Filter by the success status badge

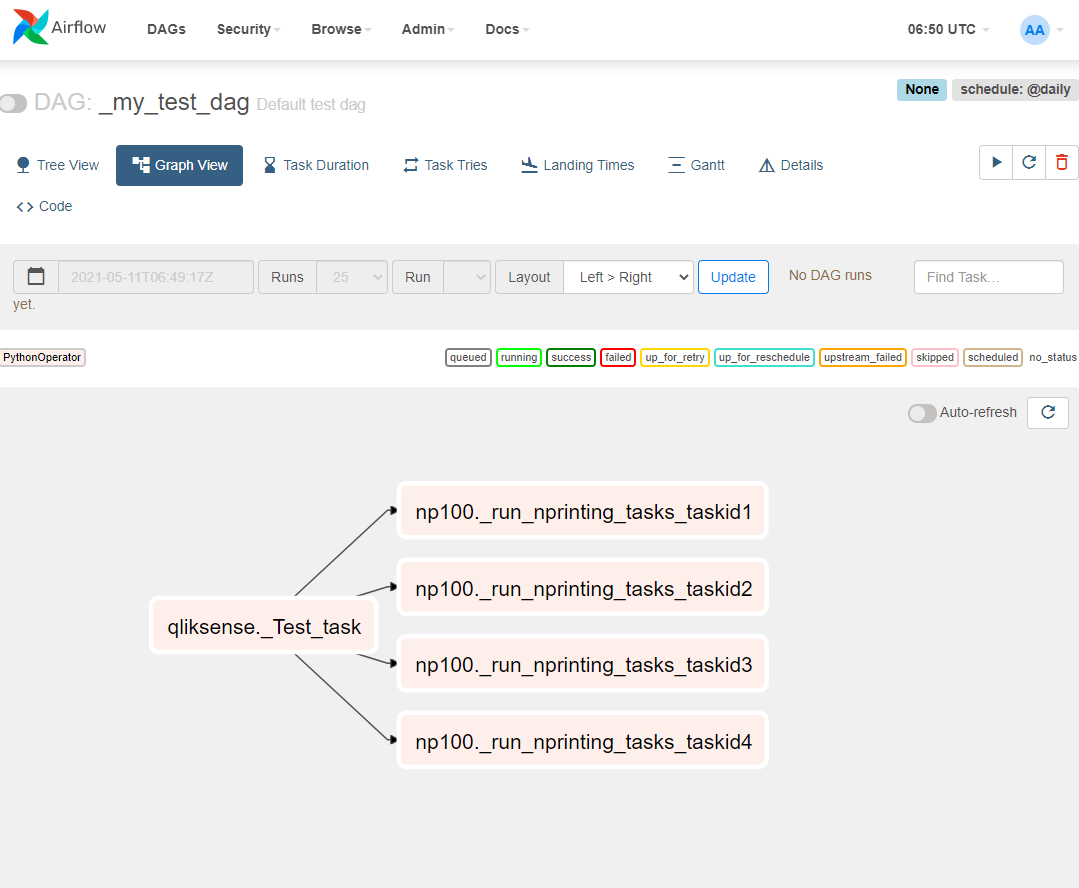click(571, 357)
